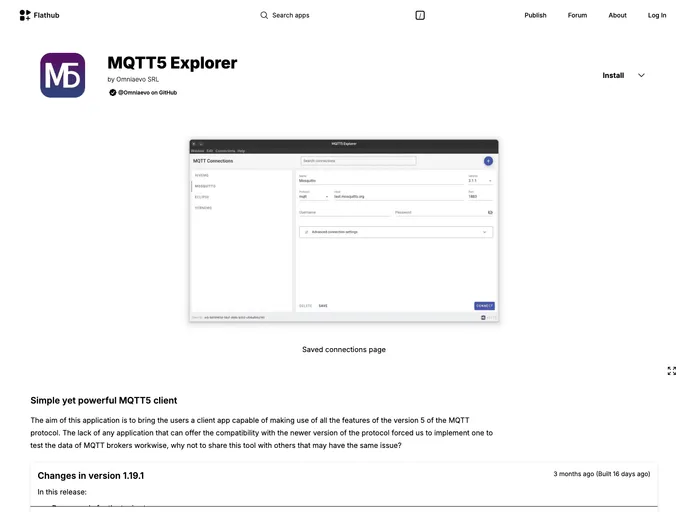Click Changes in version 1.19.1 heading

(91, 476)
